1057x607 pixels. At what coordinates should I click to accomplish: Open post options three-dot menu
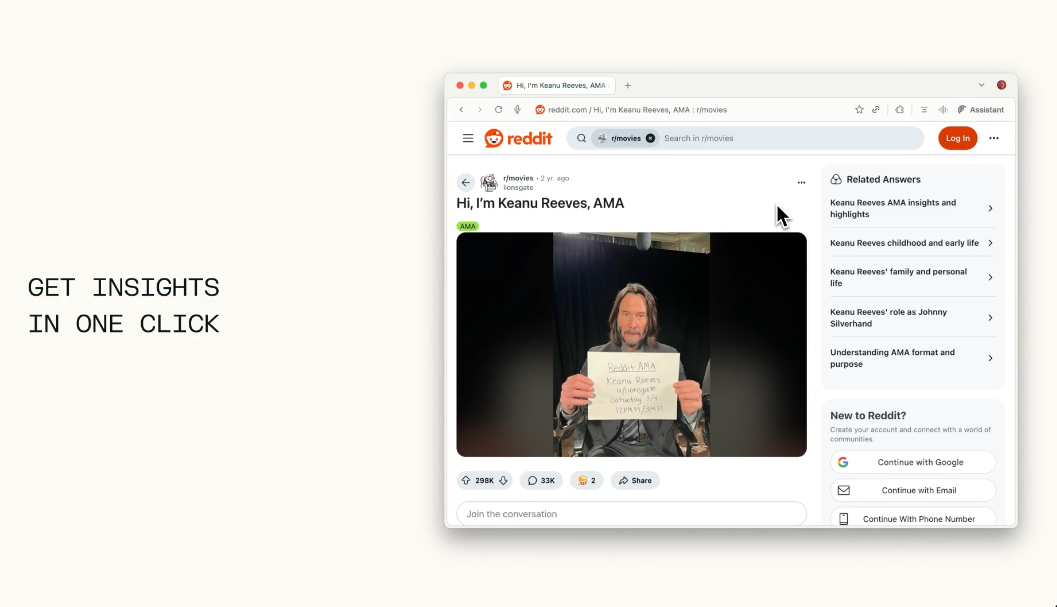[x=801, y=183]
